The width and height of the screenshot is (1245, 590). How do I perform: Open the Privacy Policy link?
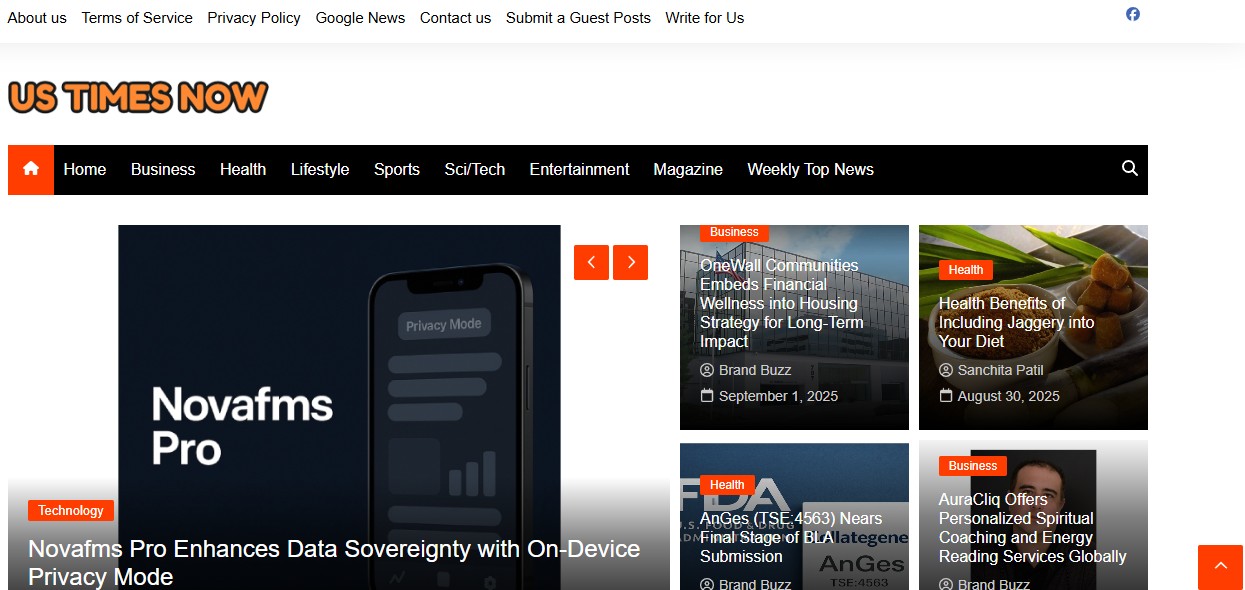click(254, 18)
